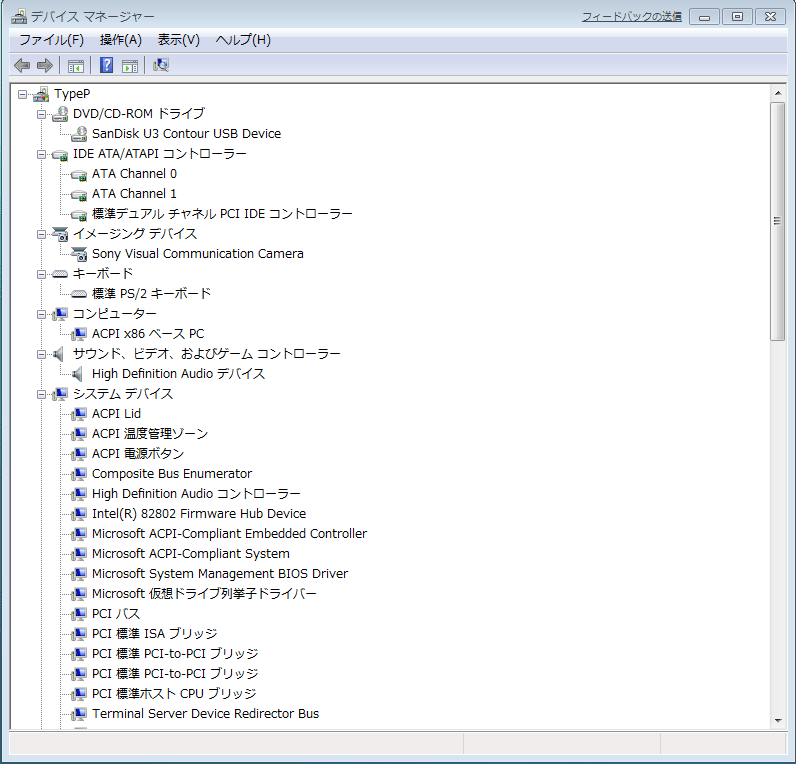Click the TypeP computer root icon
This screenshot has height=764, width=796.
(41, 94)
